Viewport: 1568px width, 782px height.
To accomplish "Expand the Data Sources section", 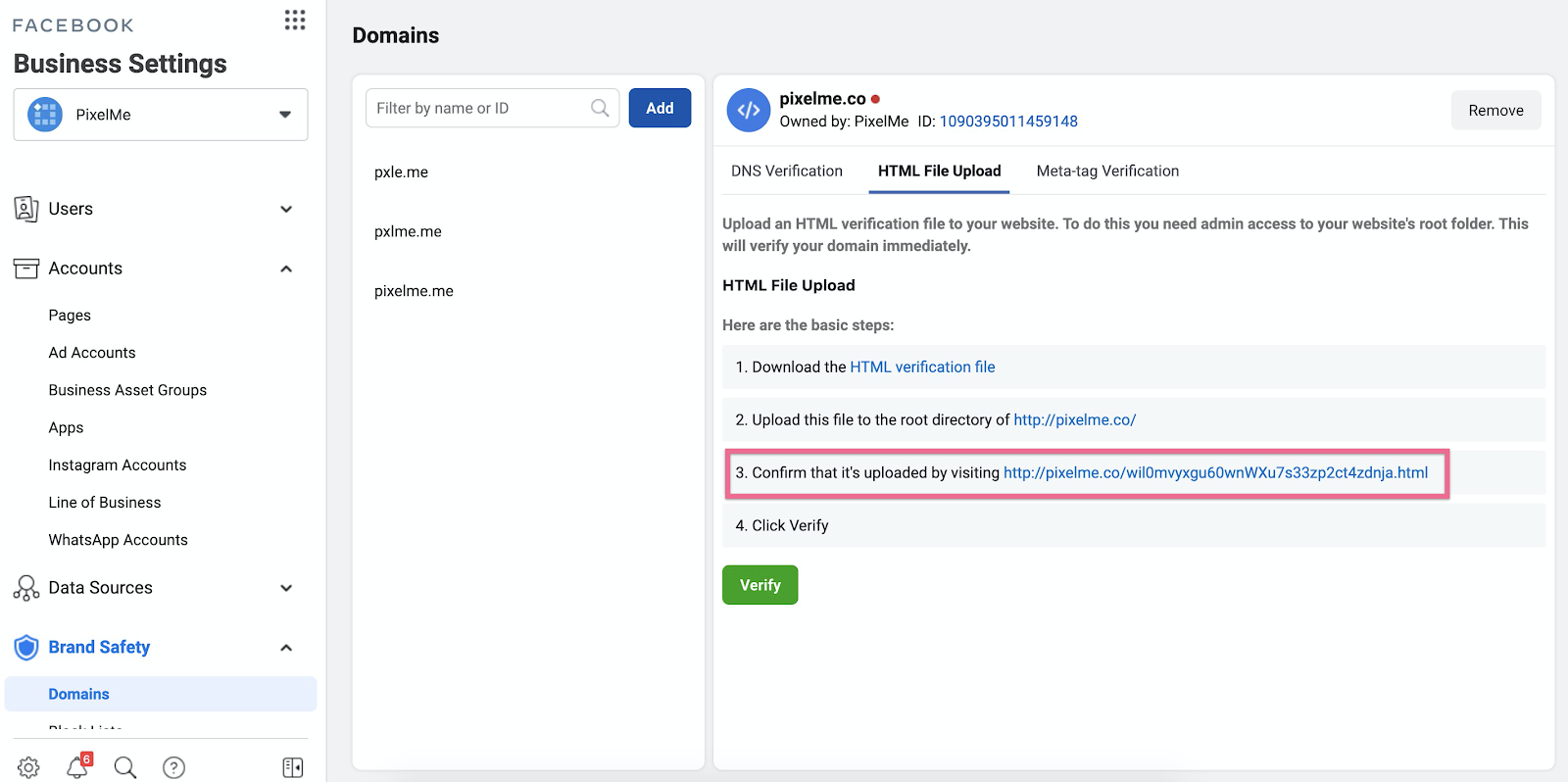I will click(286, 588).
